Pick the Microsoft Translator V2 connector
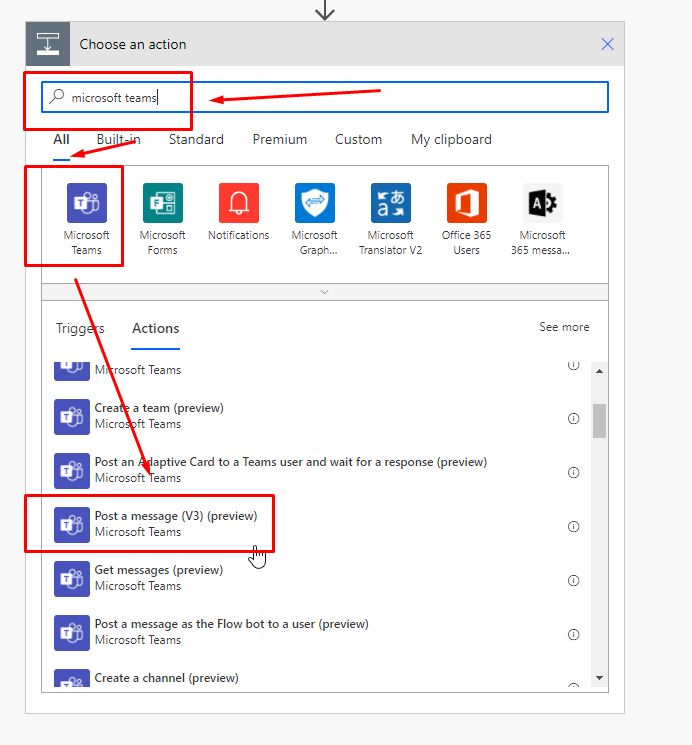Image resolution: width=692 pixels, height=745 pixels. [391, 203]
